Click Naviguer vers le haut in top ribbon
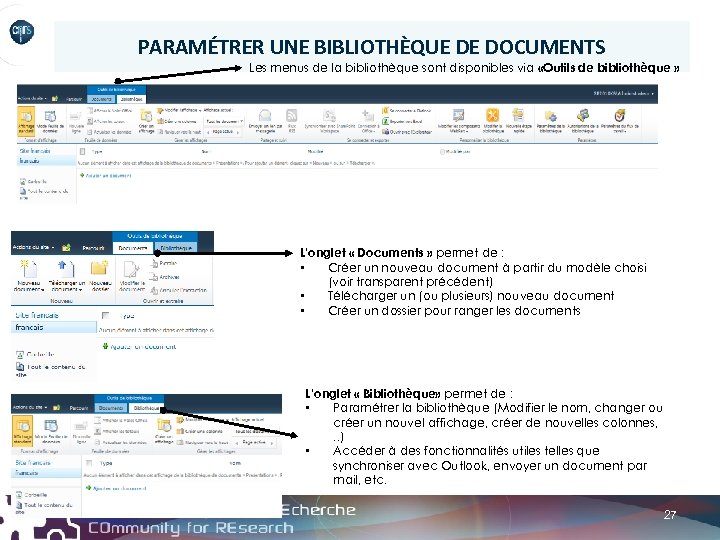Image resolution: width=720 pixels, height=540 pixels. (x=180, y=132)
